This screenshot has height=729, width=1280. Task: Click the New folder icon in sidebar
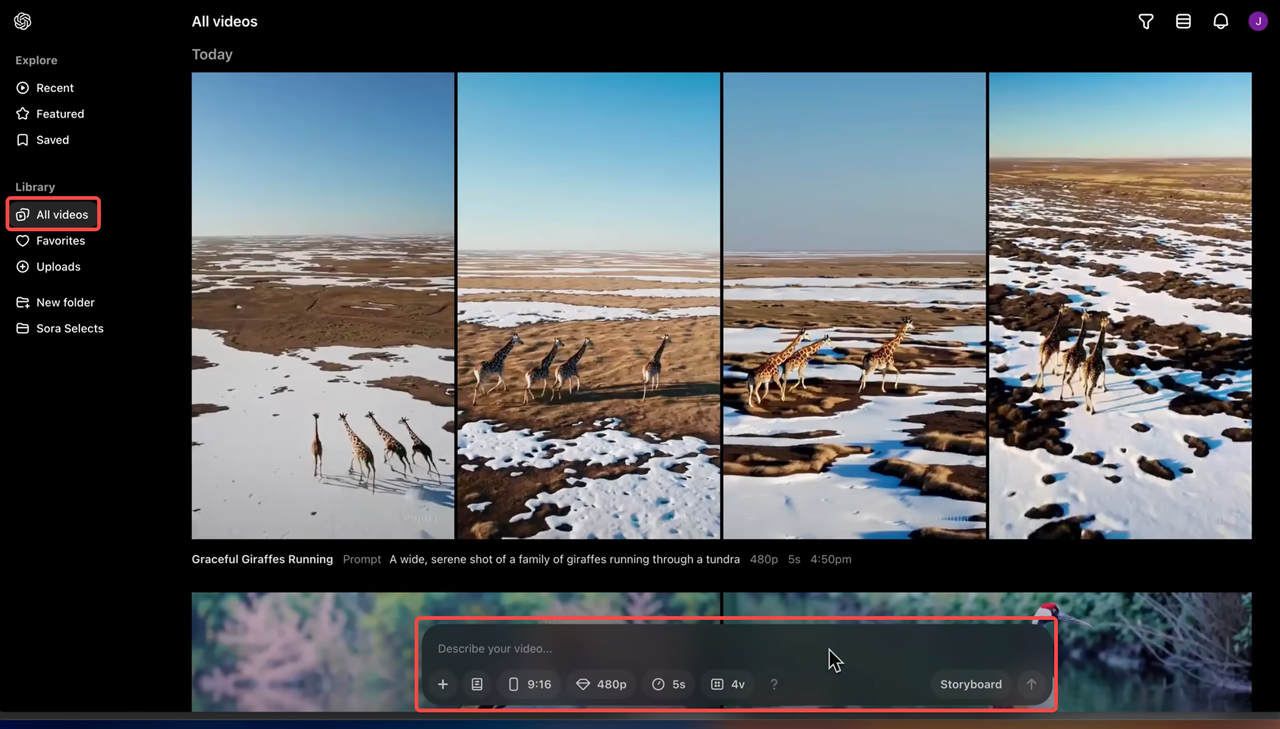[x=22, y=302]
